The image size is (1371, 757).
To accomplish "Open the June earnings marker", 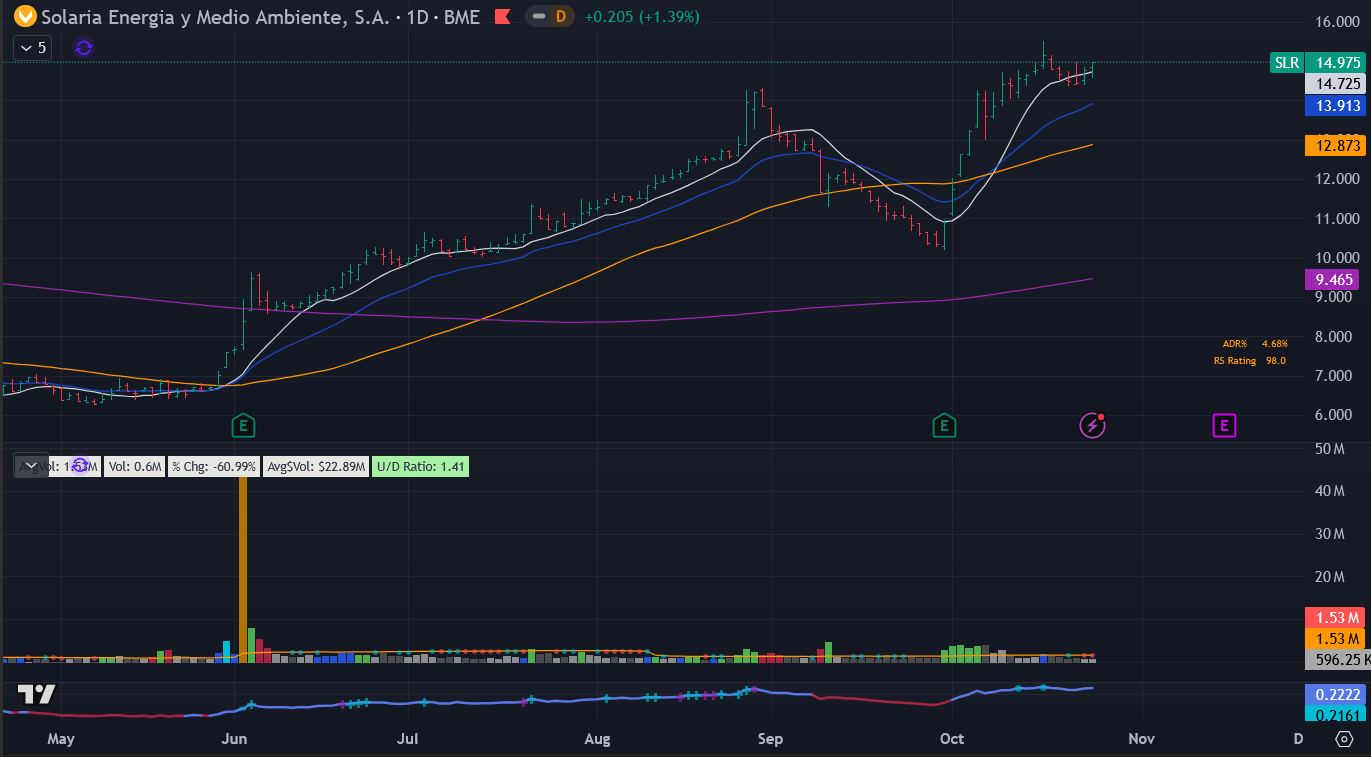I will coord(243,426).
